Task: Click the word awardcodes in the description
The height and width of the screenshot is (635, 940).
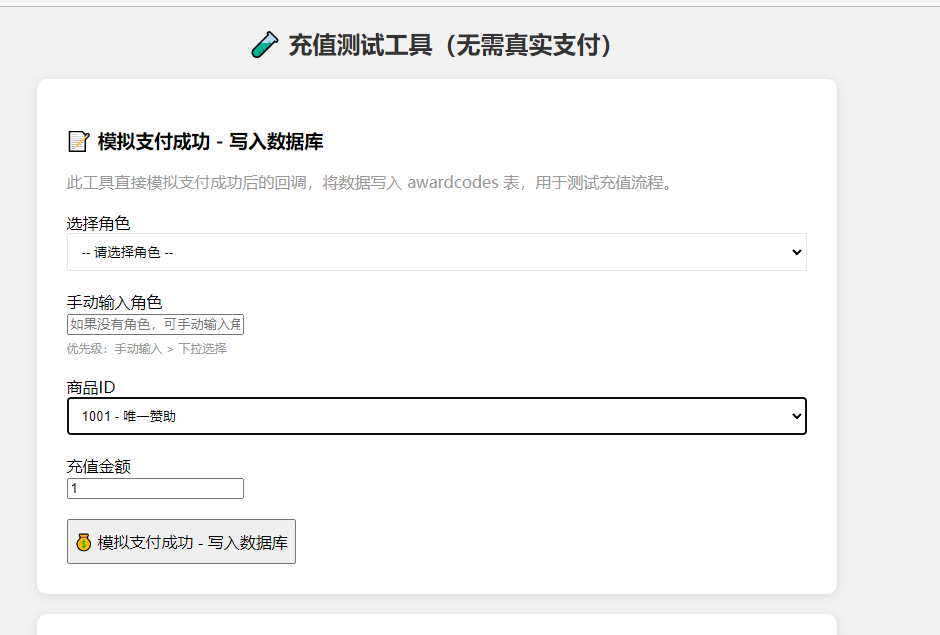Action: point(453,182)
